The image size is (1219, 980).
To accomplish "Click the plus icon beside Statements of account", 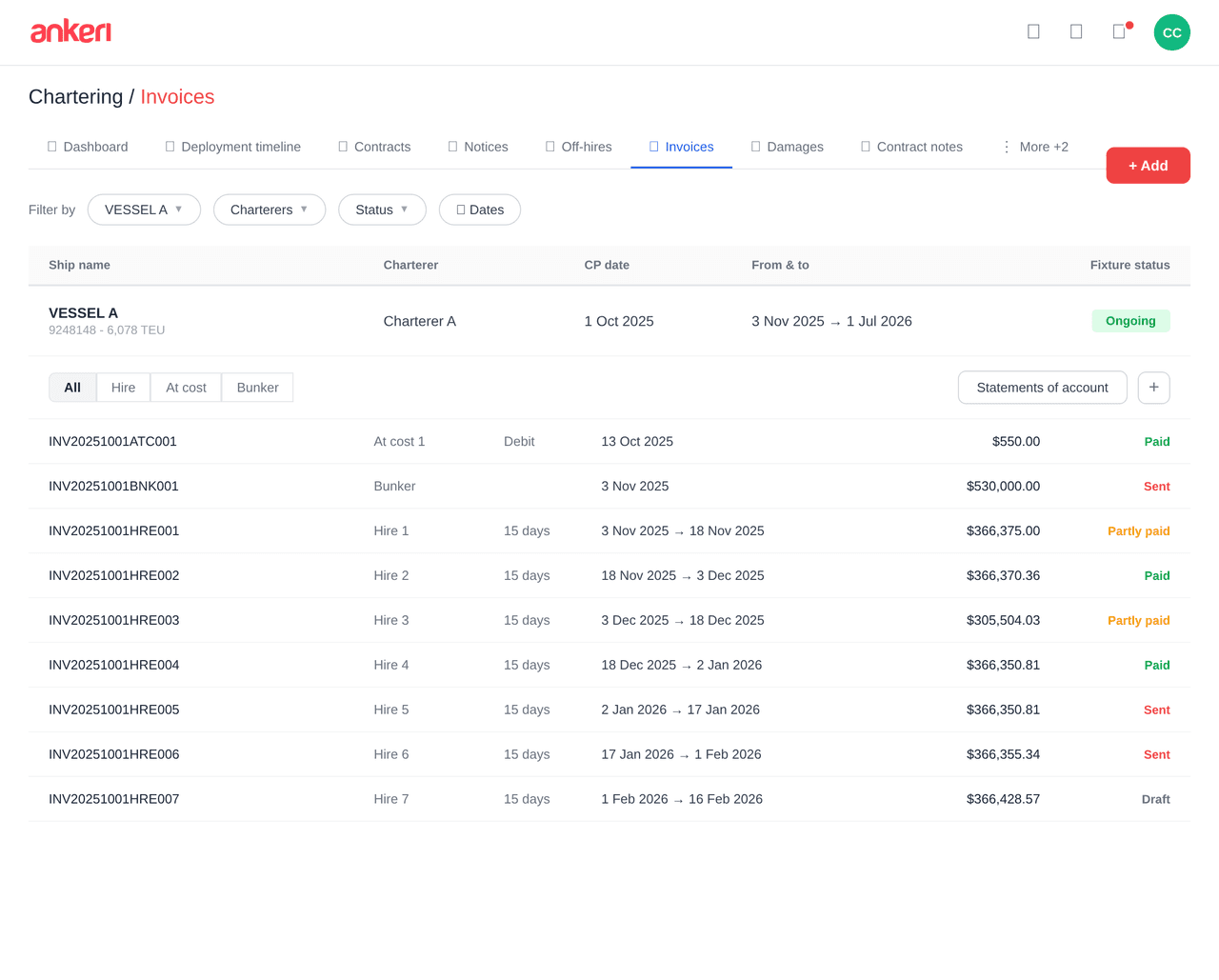I will pos(1153,387).
